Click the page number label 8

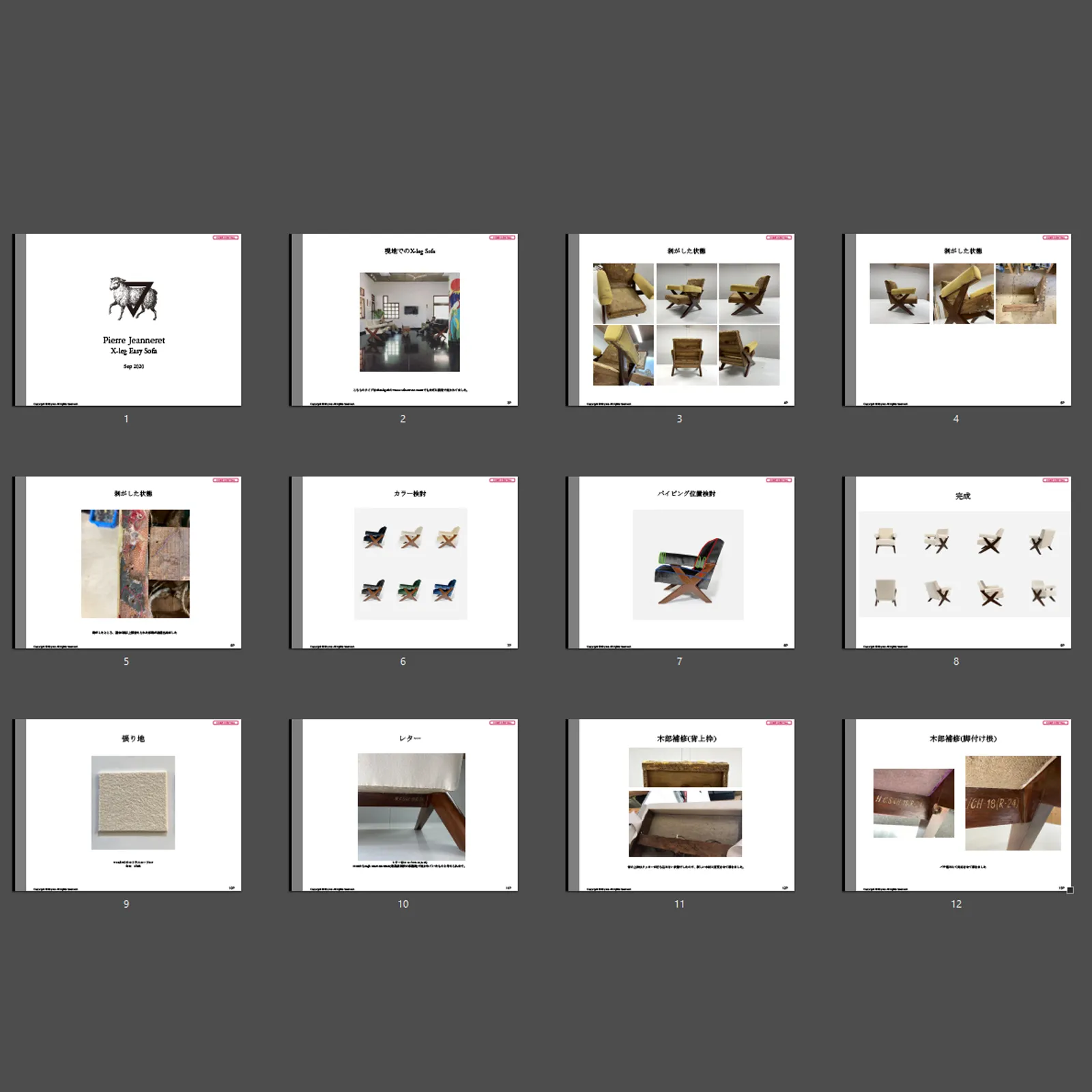pyautogui.click(x=956, y=661)
